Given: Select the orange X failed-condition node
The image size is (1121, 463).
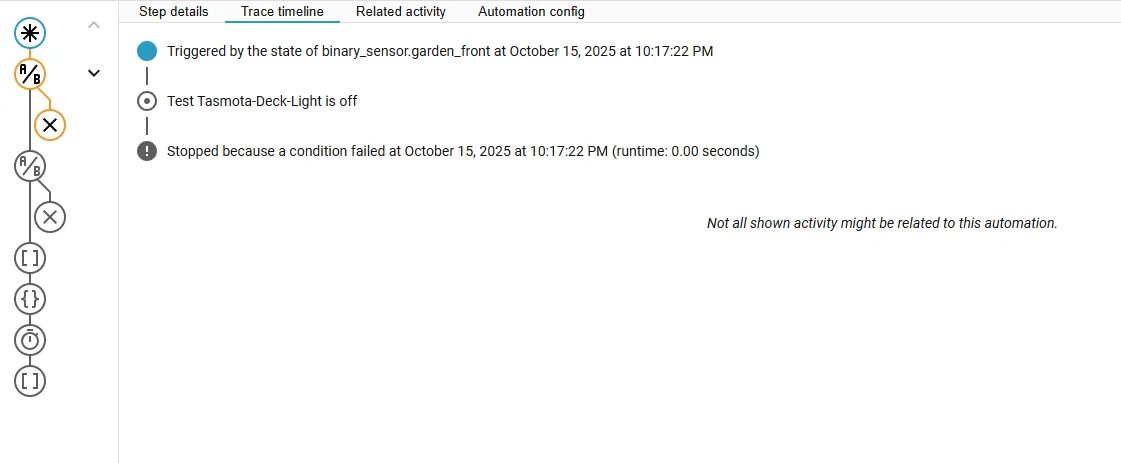Looking at the screenshot, I should pos(50,125).
